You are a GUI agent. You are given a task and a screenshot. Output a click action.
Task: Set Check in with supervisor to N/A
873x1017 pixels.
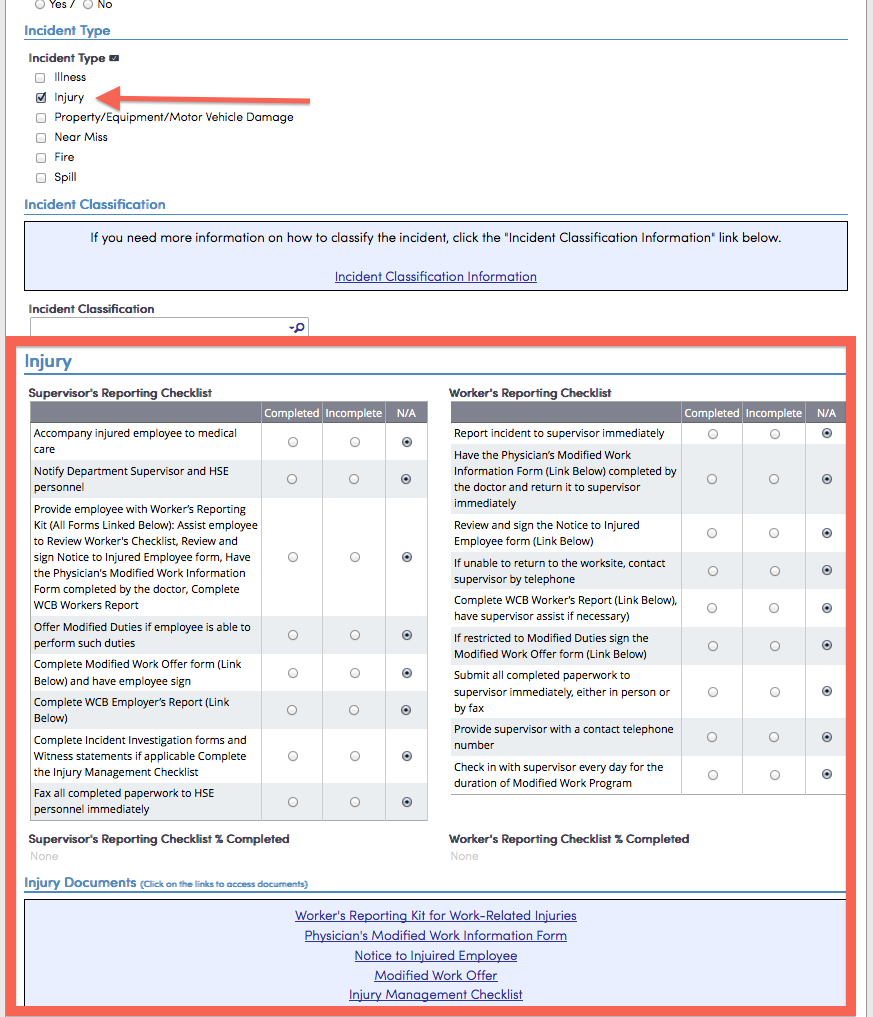(827, 774)
